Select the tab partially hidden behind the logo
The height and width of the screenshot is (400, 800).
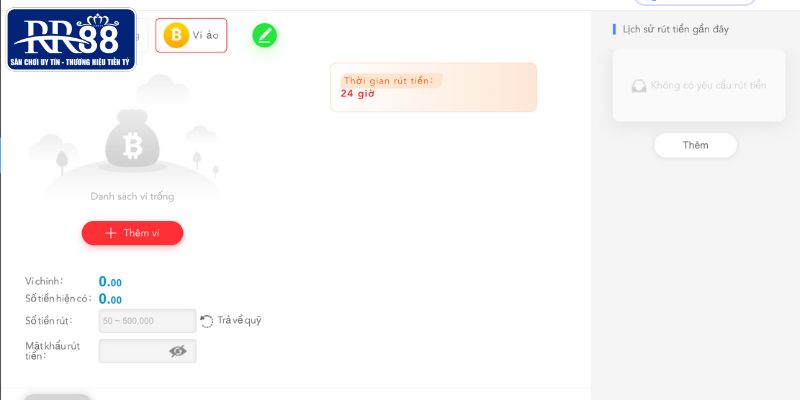(x=142, y=35)
